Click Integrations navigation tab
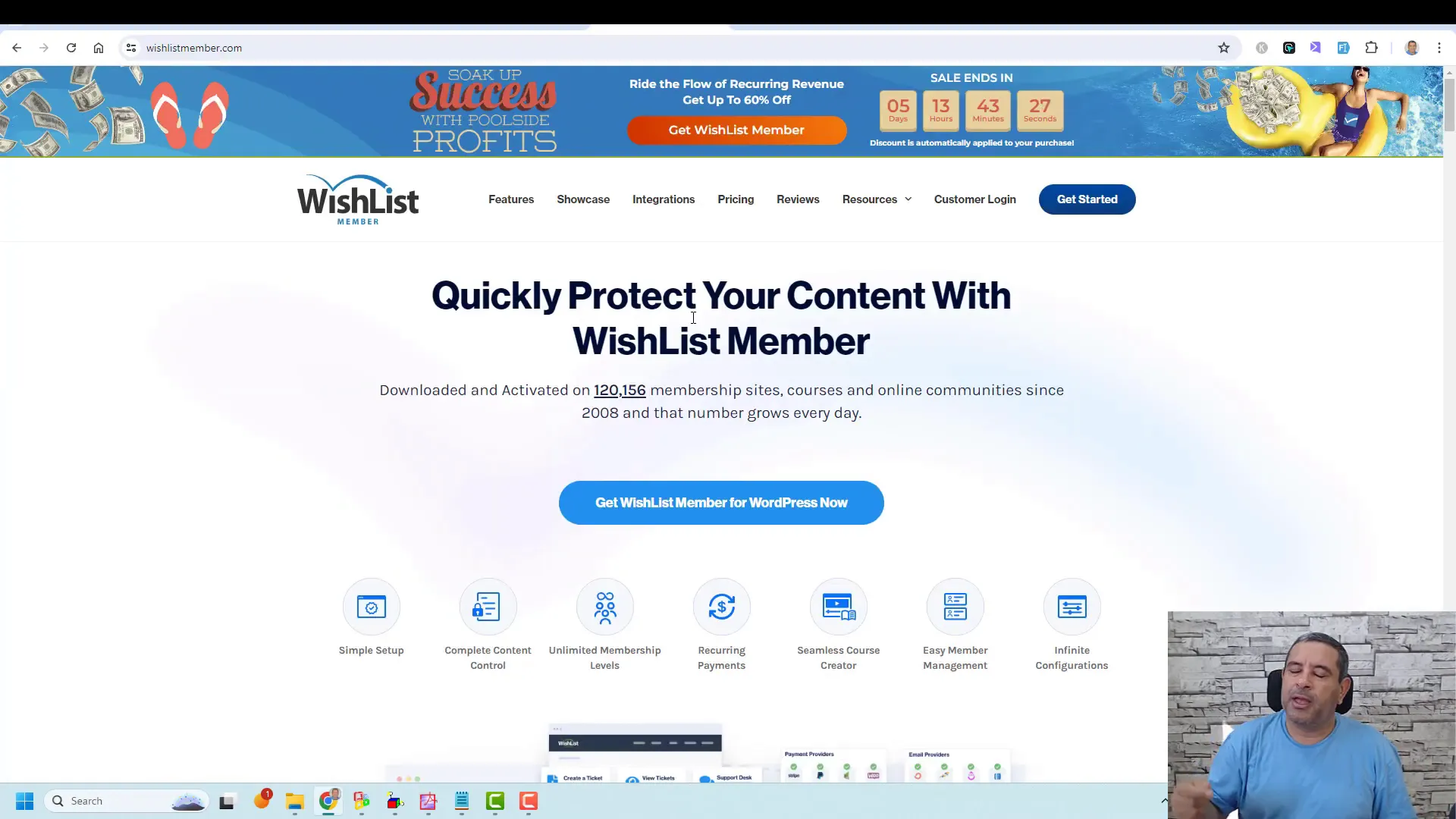This screenshot has height=819, width=1456. coord(663,199)
